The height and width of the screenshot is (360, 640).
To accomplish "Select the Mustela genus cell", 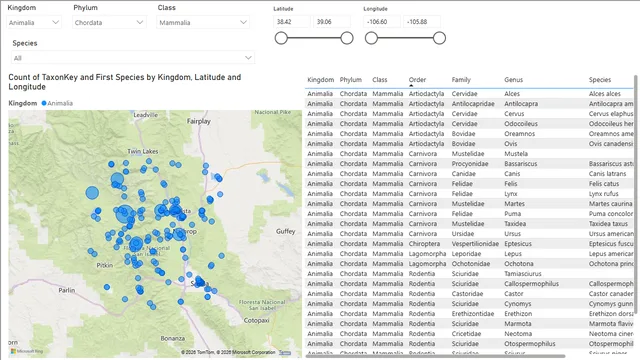I will coord(516,153).
